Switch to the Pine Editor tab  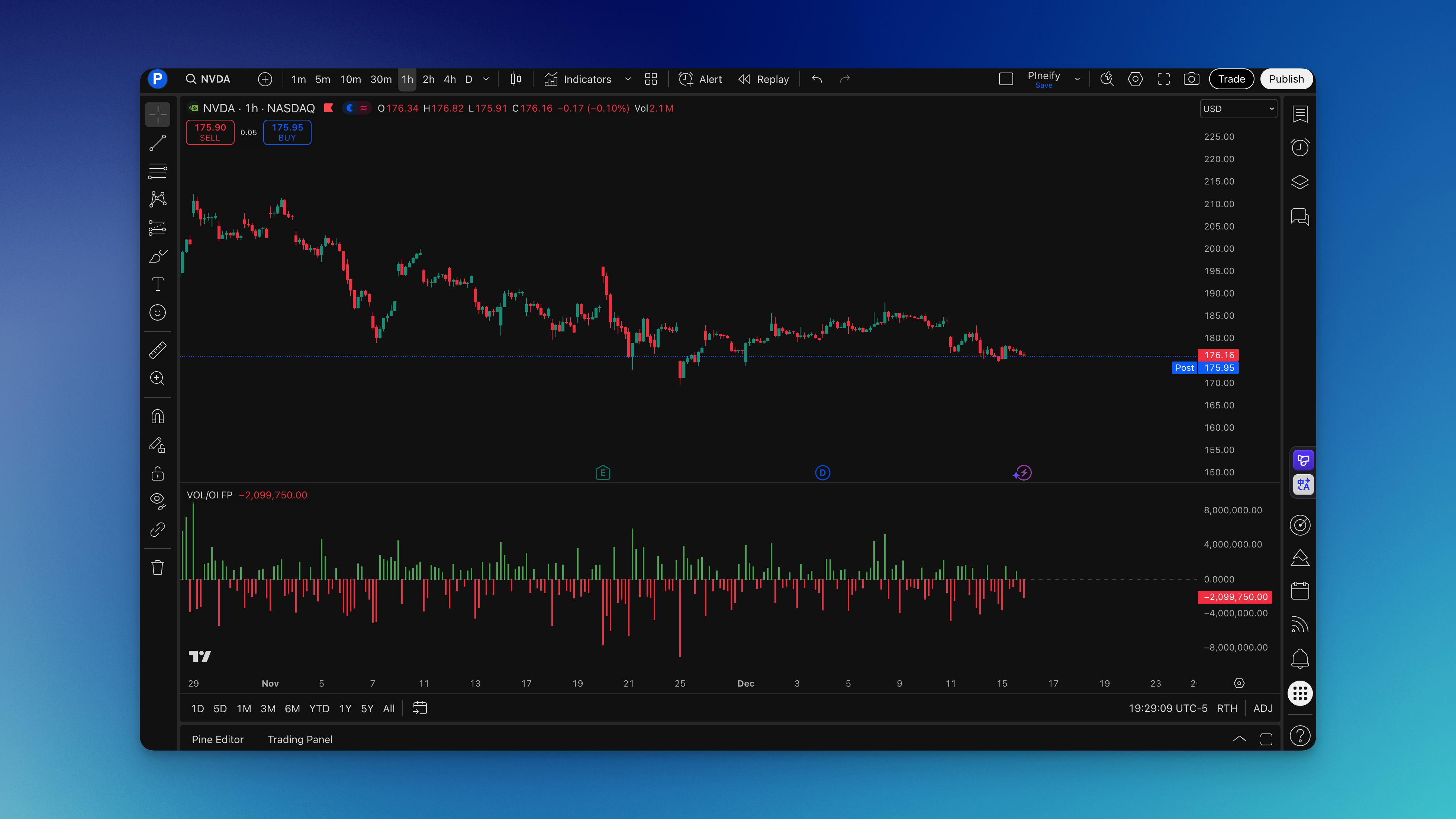pyautogui.click(x=217, y=739)
